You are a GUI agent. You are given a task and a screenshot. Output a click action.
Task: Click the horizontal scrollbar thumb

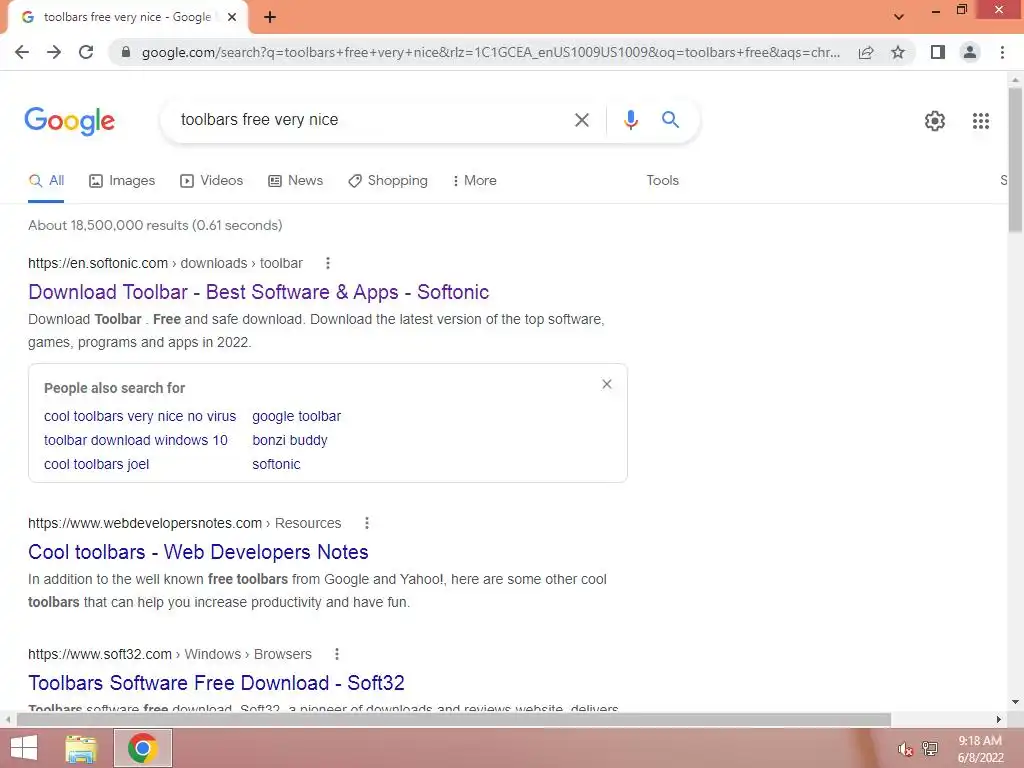click(x=454, y=719)
